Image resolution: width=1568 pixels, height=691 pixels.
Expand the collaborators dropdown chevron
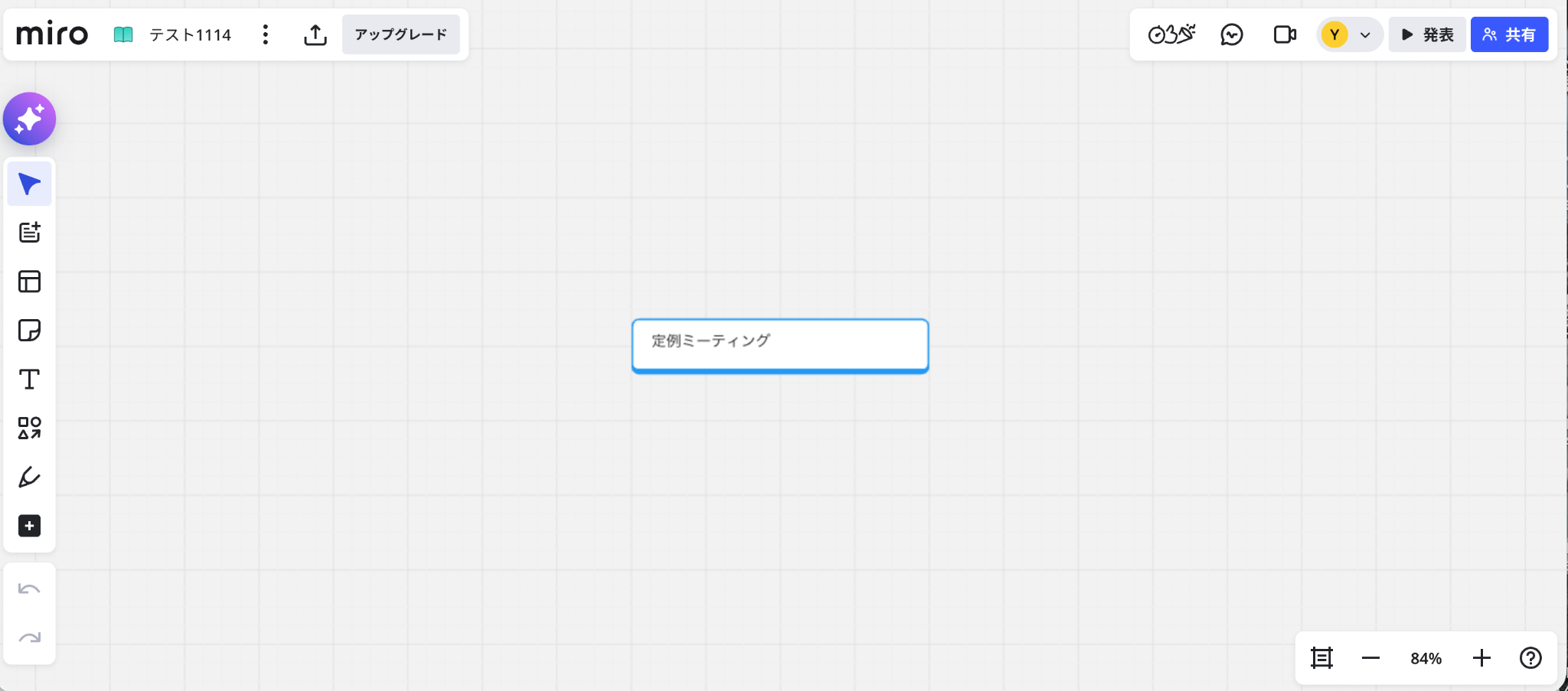[x=1365, y=35]
